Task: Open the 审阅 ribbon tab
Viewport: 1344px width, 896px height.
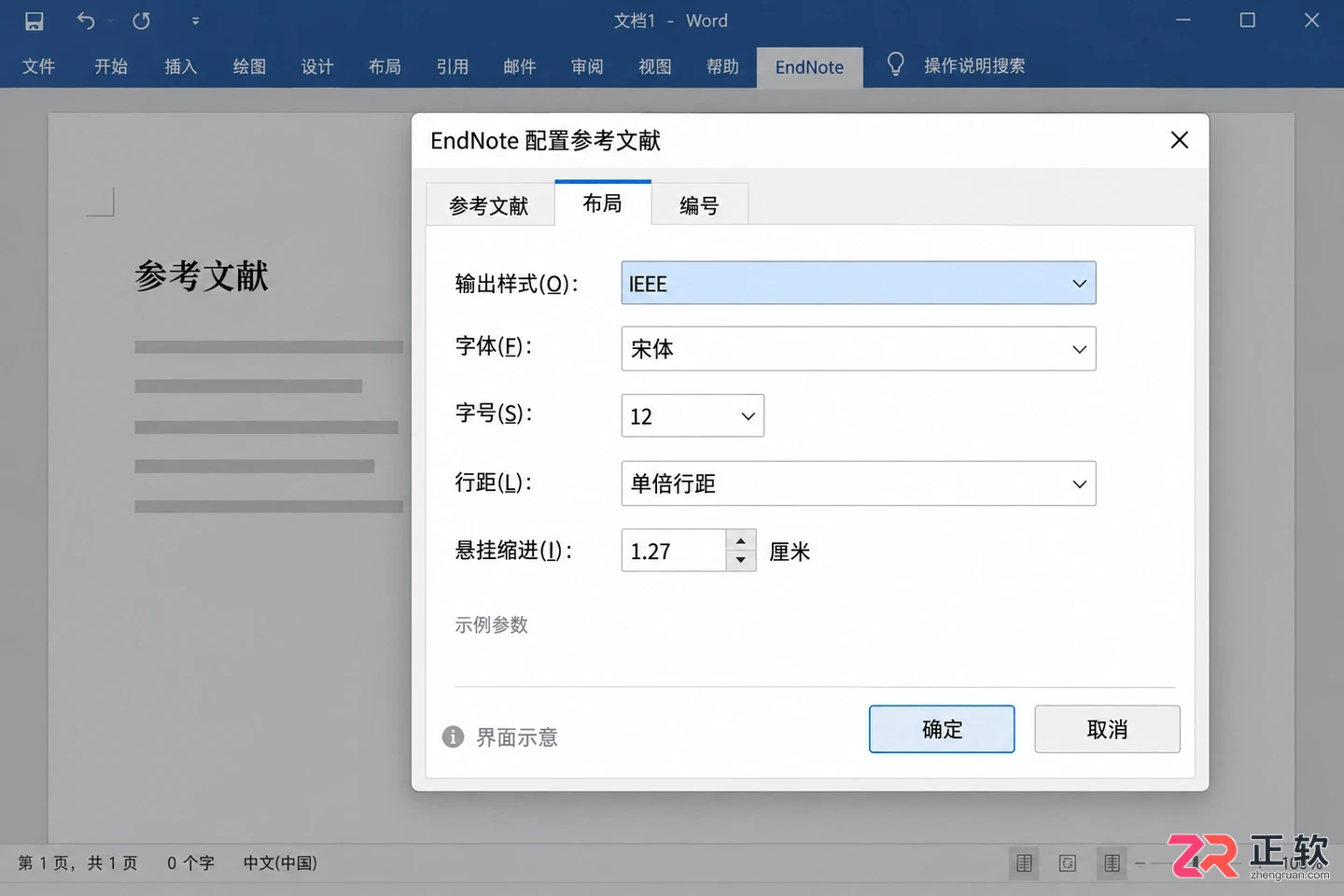Action: [x=587, y=66]
